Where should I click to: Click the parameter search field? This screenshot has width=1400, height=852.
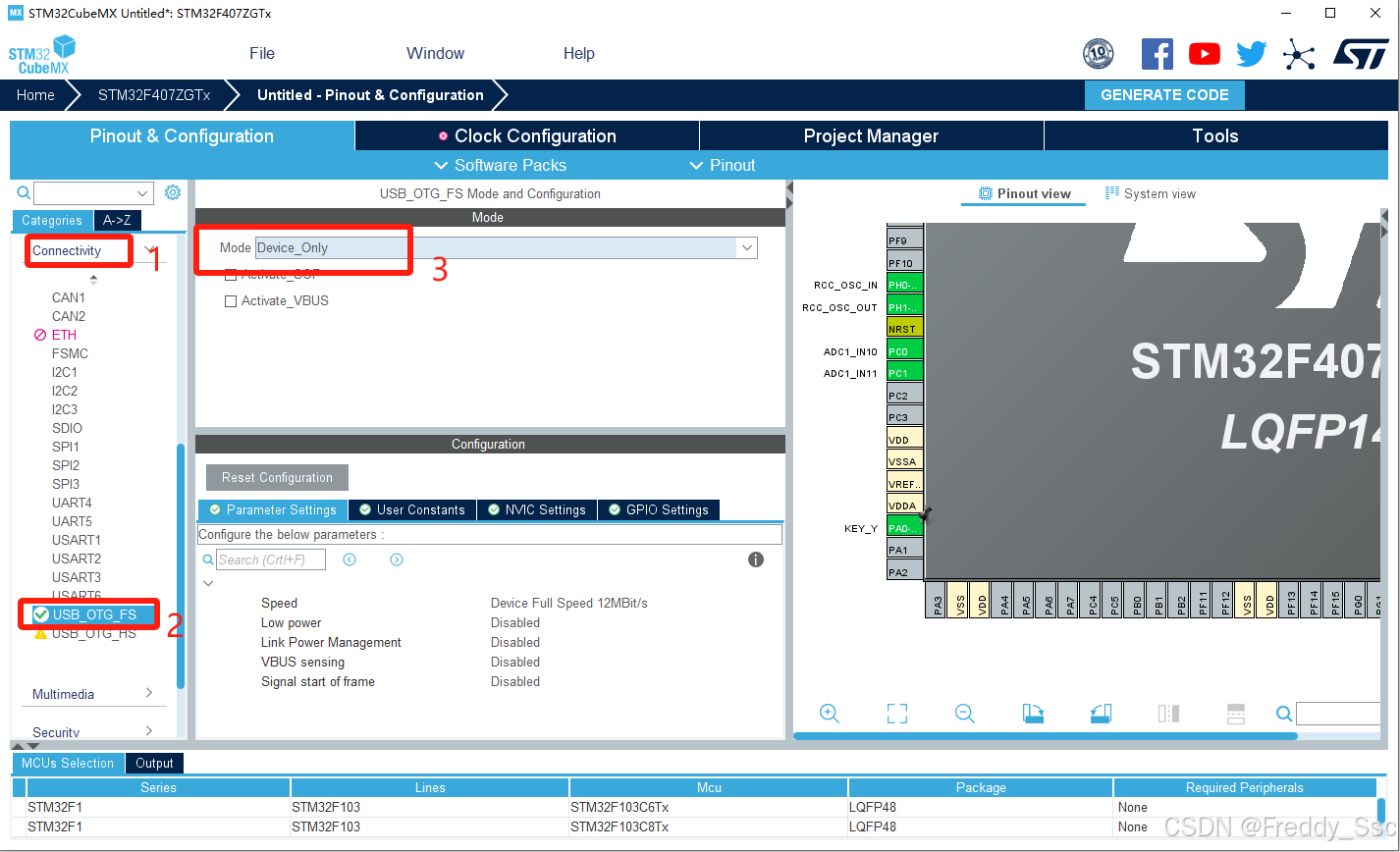pyautogui.click(x=271, y=559)
